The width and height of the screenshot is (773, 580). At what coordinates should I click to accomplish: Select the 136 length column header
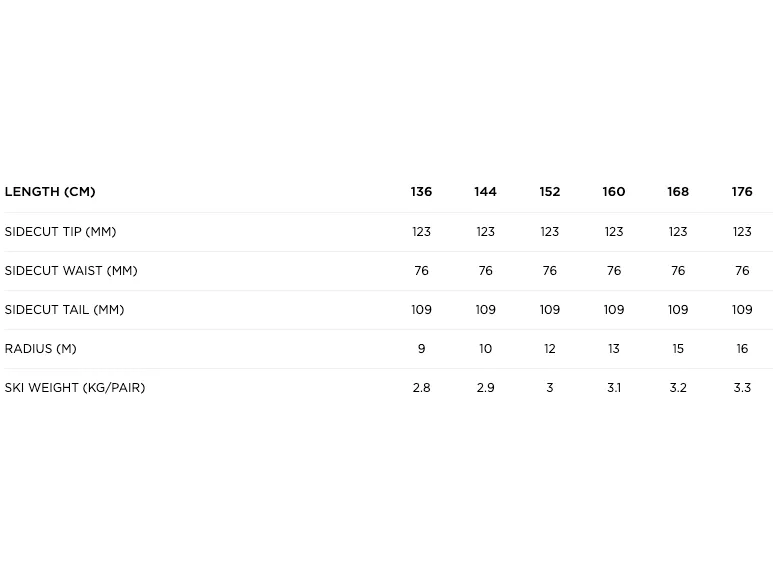pyautogui.click(x=421, y=192)
